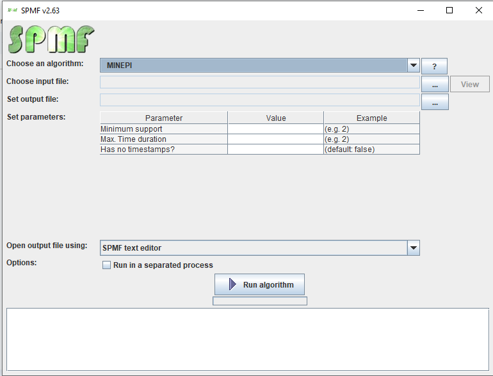The width and height of the screenshot is (493, 376).
Task: Click the Parameter column header
Action: pyautogui.click(x=164, y=118)
